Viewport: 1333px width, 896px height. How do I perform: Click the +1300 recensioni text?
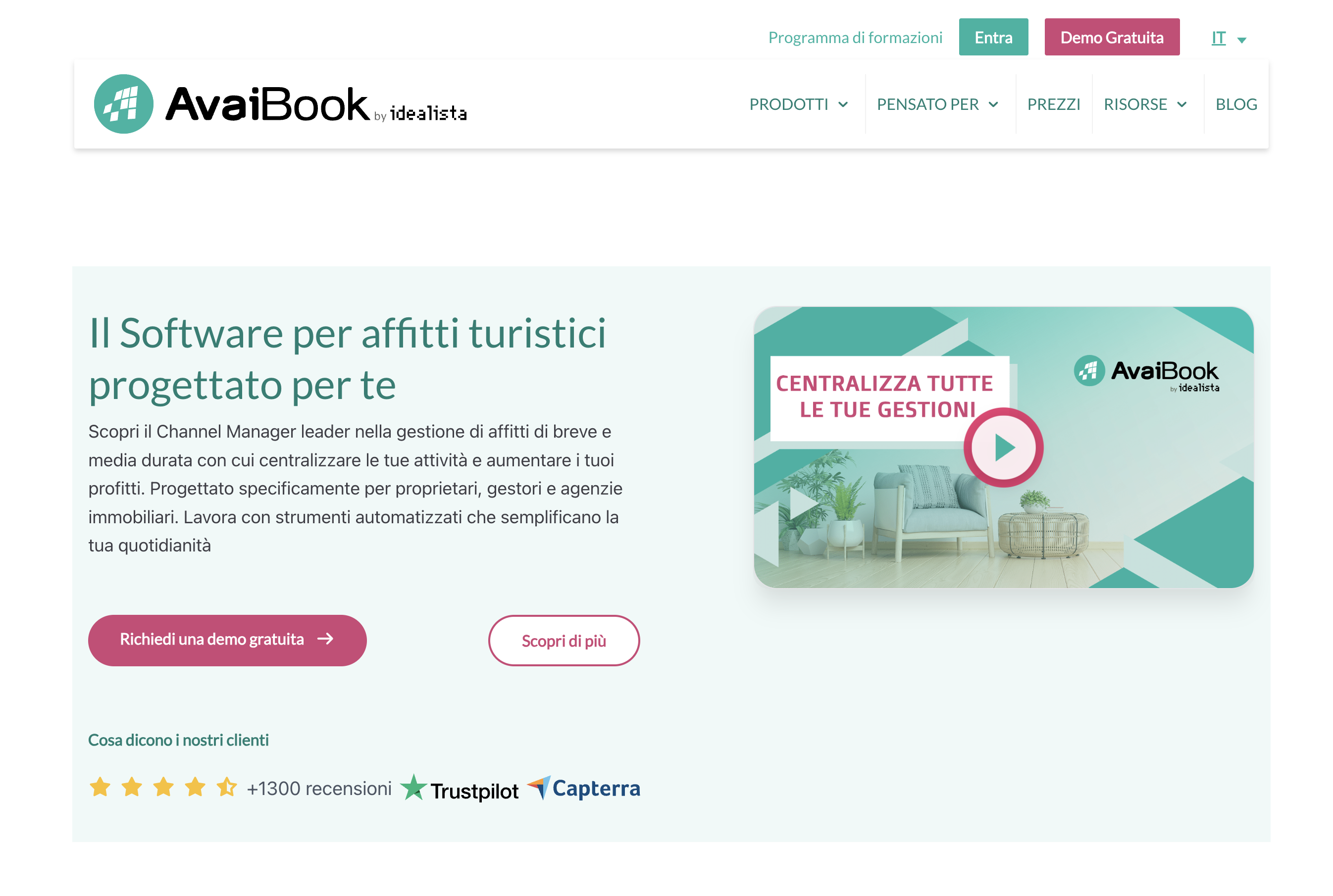[x=319, y=789]
